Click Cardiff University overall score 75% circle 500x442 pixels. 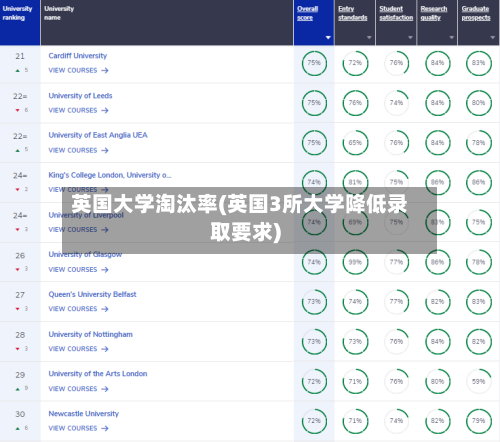coord(314,63)
